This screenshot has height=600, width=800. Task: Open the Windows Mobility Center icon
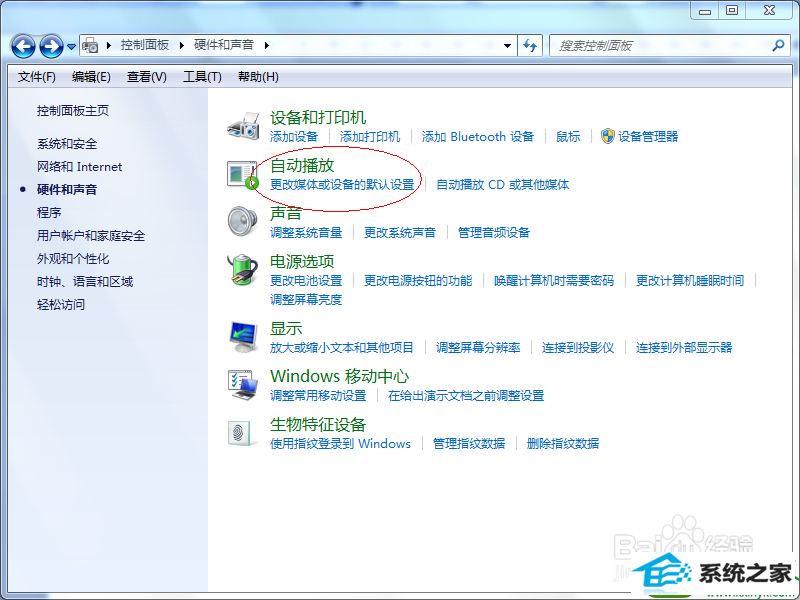(x=243, y=385)
